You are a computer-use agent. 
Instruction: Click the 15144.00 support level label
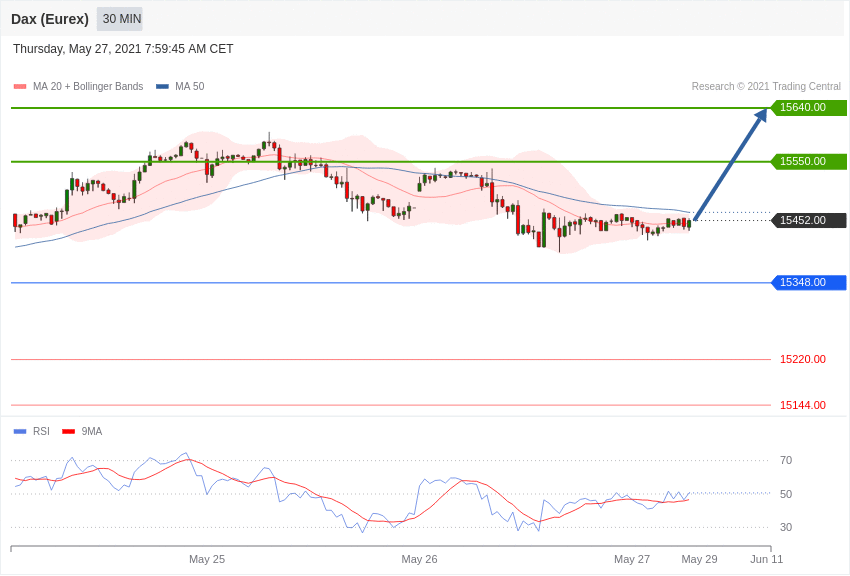coord(803,405)
